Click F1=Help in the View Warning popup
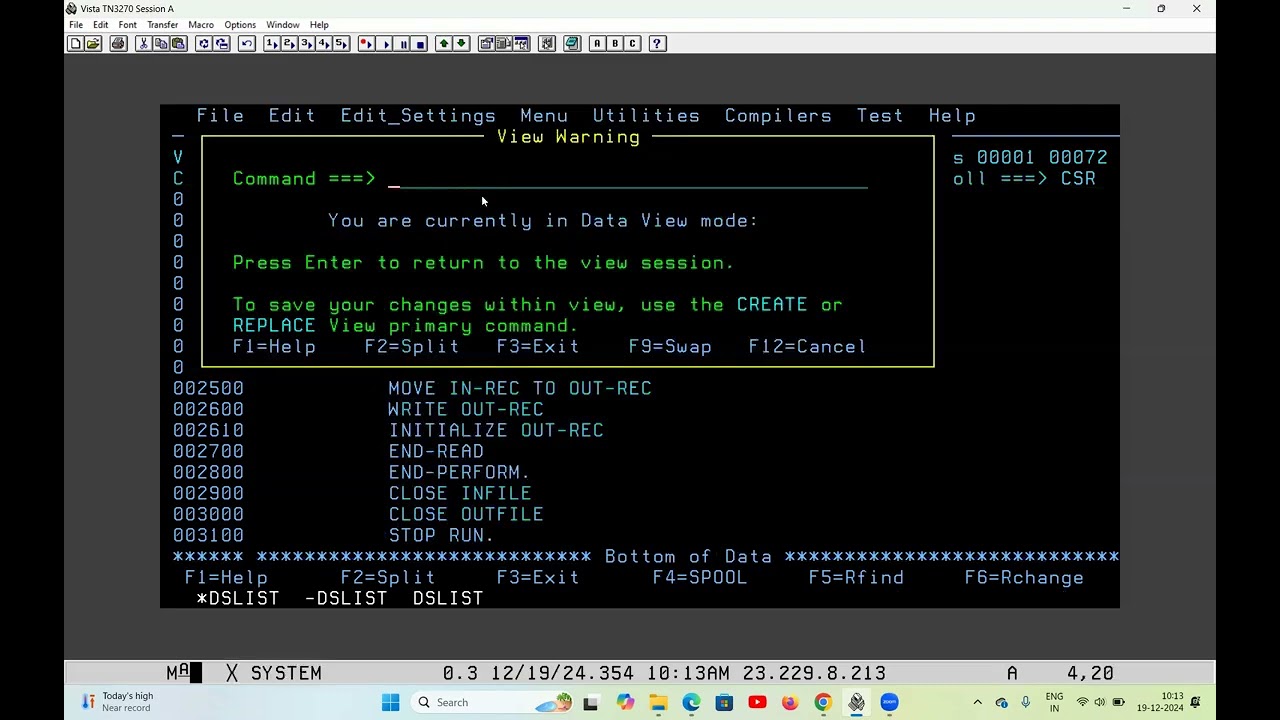 (274, 347)
